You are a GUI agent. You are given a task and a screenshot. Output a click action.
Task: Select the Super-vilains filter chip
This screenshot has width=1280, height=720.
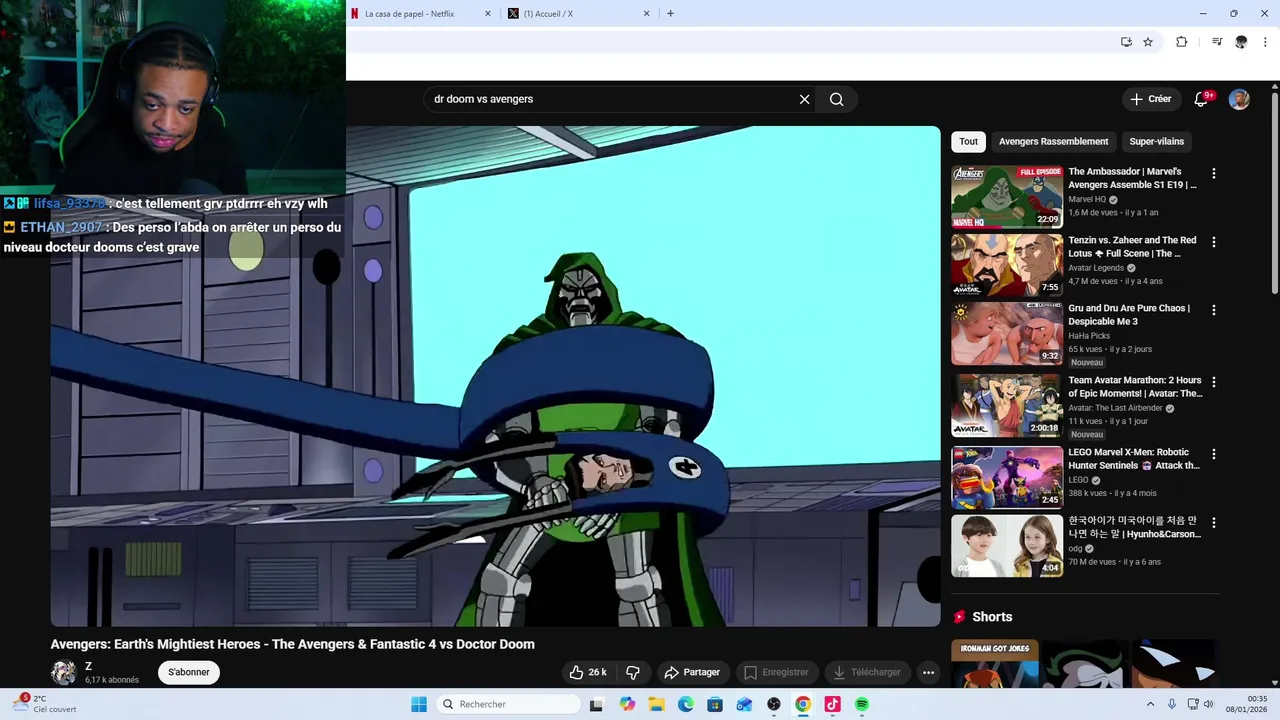[1156, 141]
